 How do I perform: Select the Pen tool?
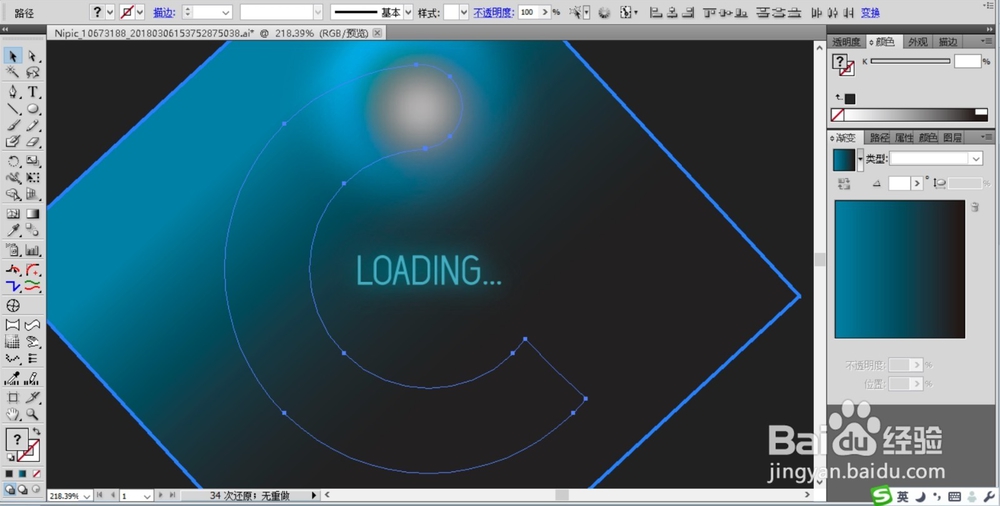point(13,92)
